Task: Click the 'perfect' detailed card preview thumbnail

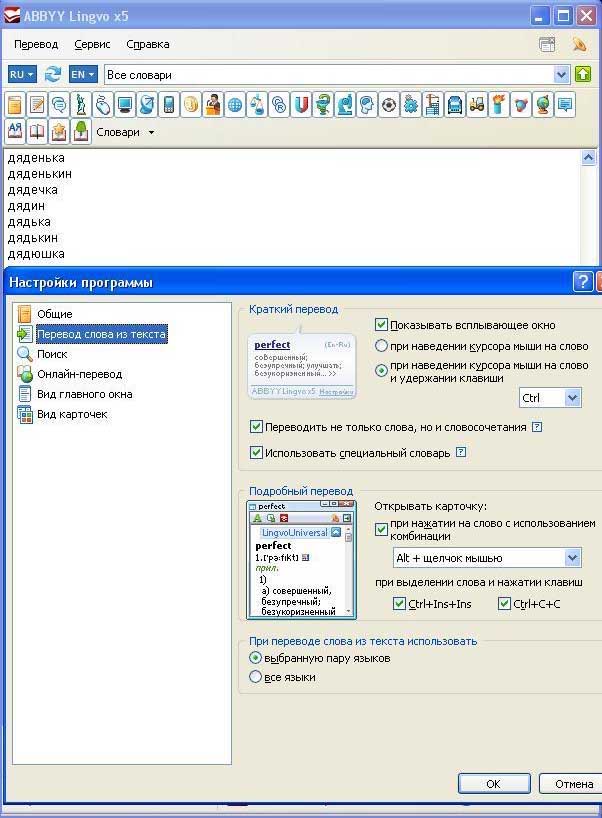Action: (x=302, y=560)
